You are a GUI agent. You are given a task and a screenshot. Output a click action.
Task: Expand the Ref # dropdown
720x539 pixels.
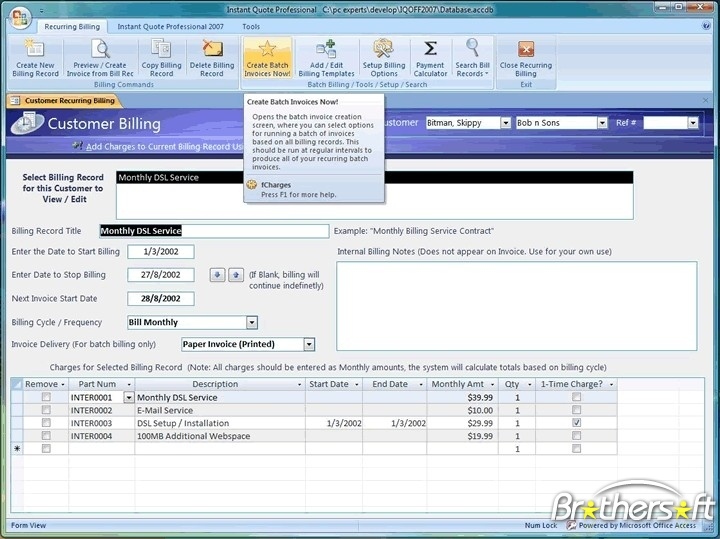coord(692,123)
